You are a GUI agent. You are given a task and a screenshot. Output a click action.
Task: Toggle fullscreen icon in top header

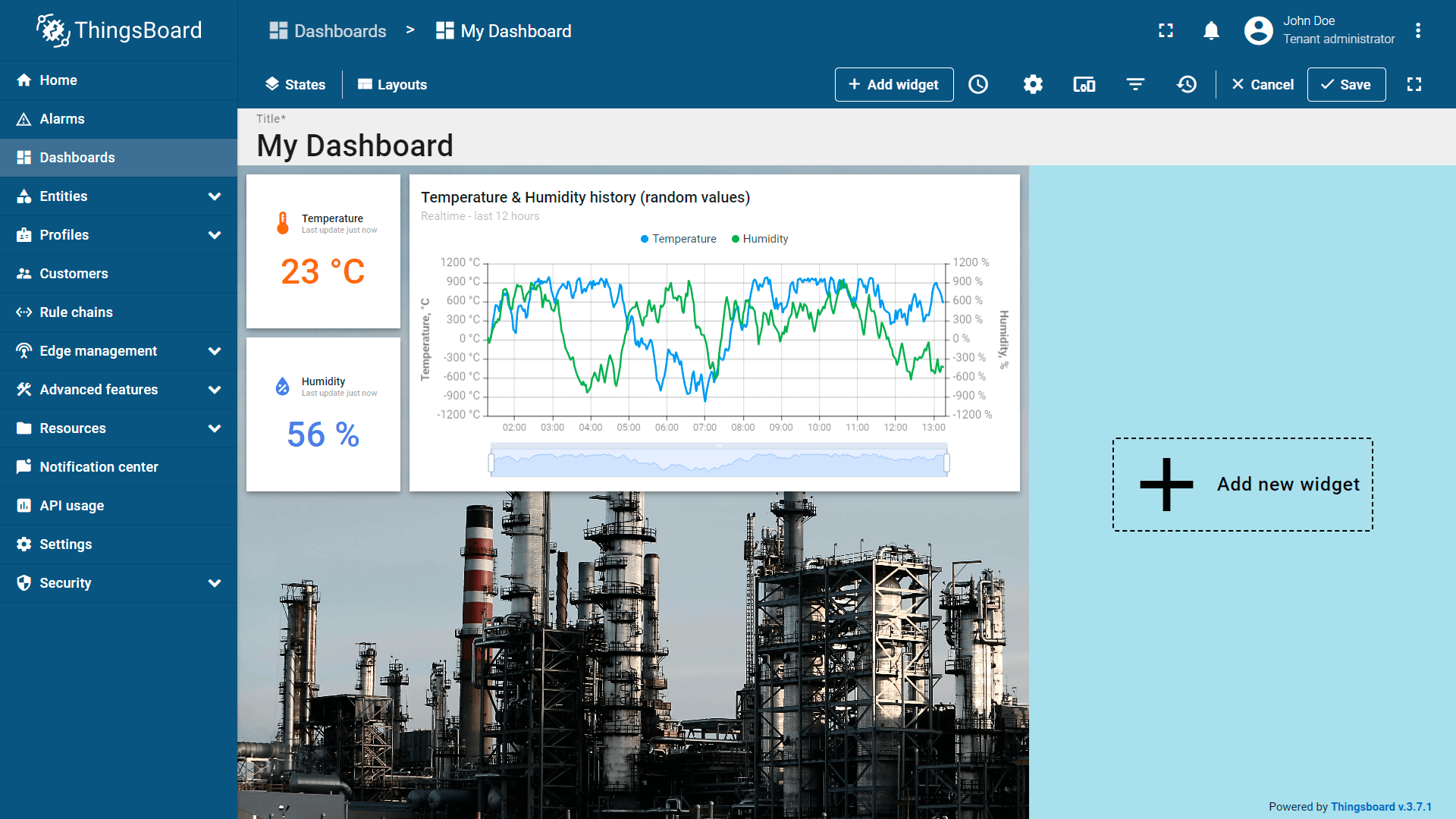coord(1166,30)
